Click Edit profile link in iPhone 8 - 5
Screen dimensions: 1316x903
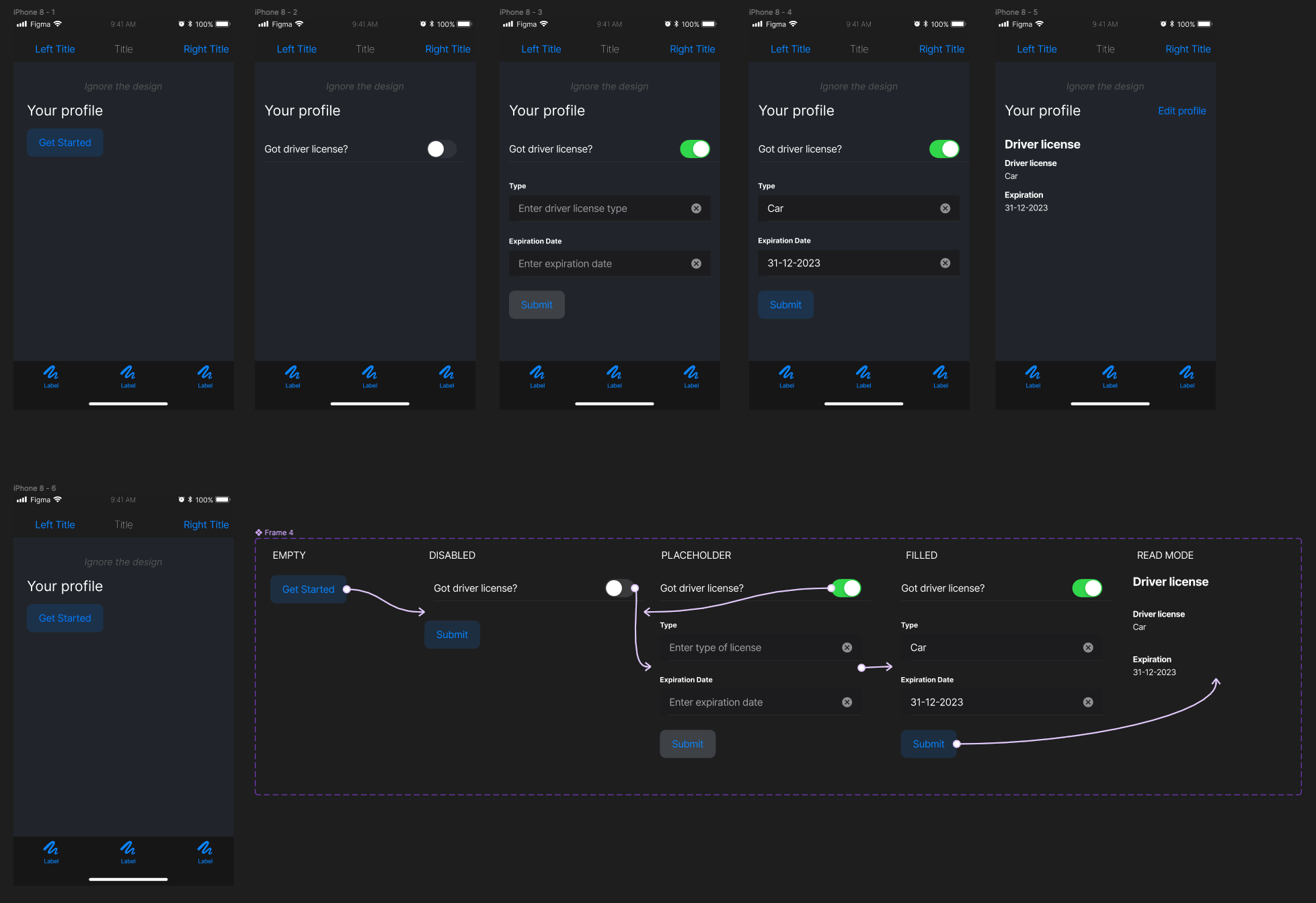pos(1182,111)
